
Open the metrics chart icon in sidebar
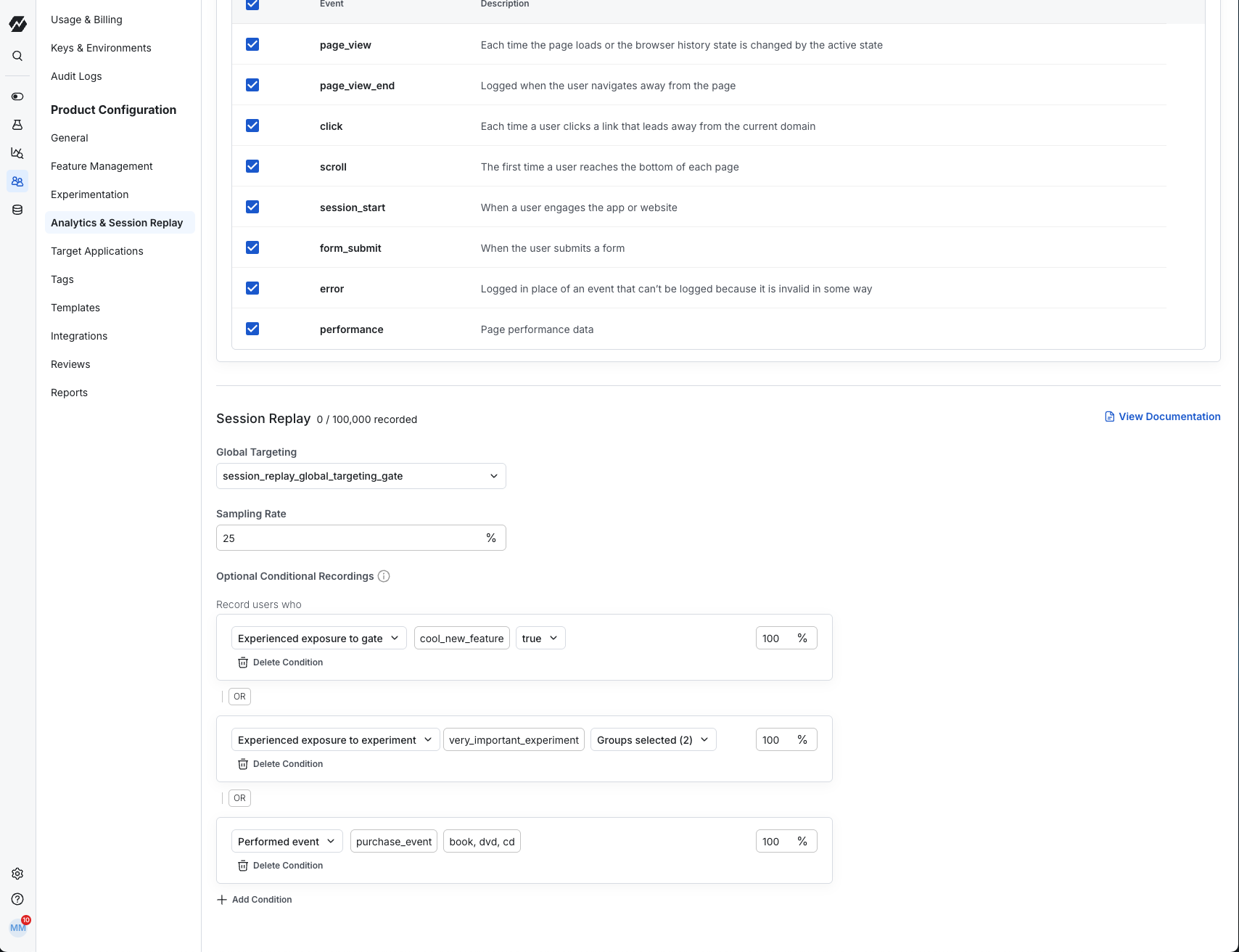[x=17, y=153]
